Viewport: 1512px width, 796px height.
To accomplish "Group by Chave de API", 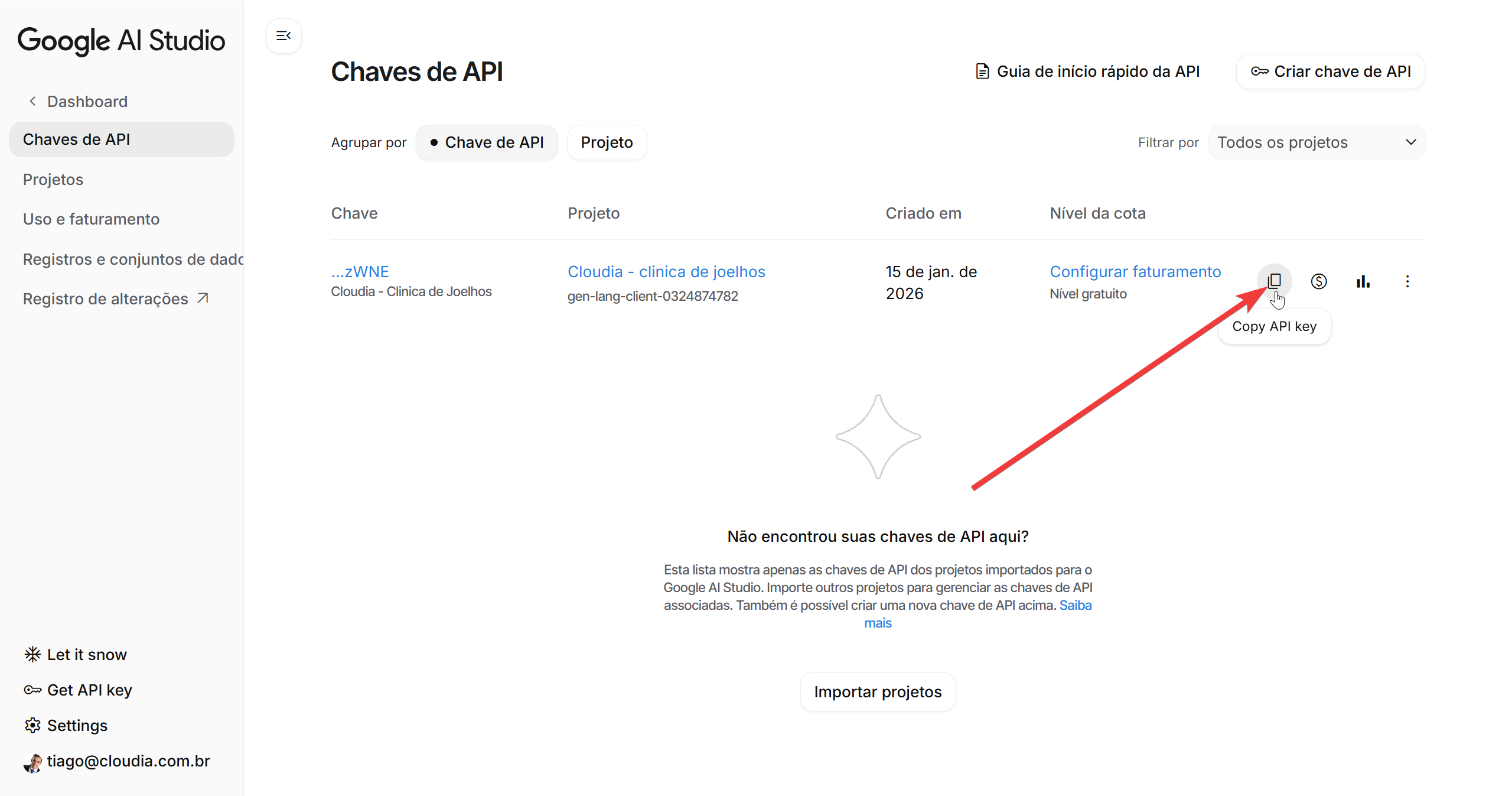I will (x=487, y=142).
